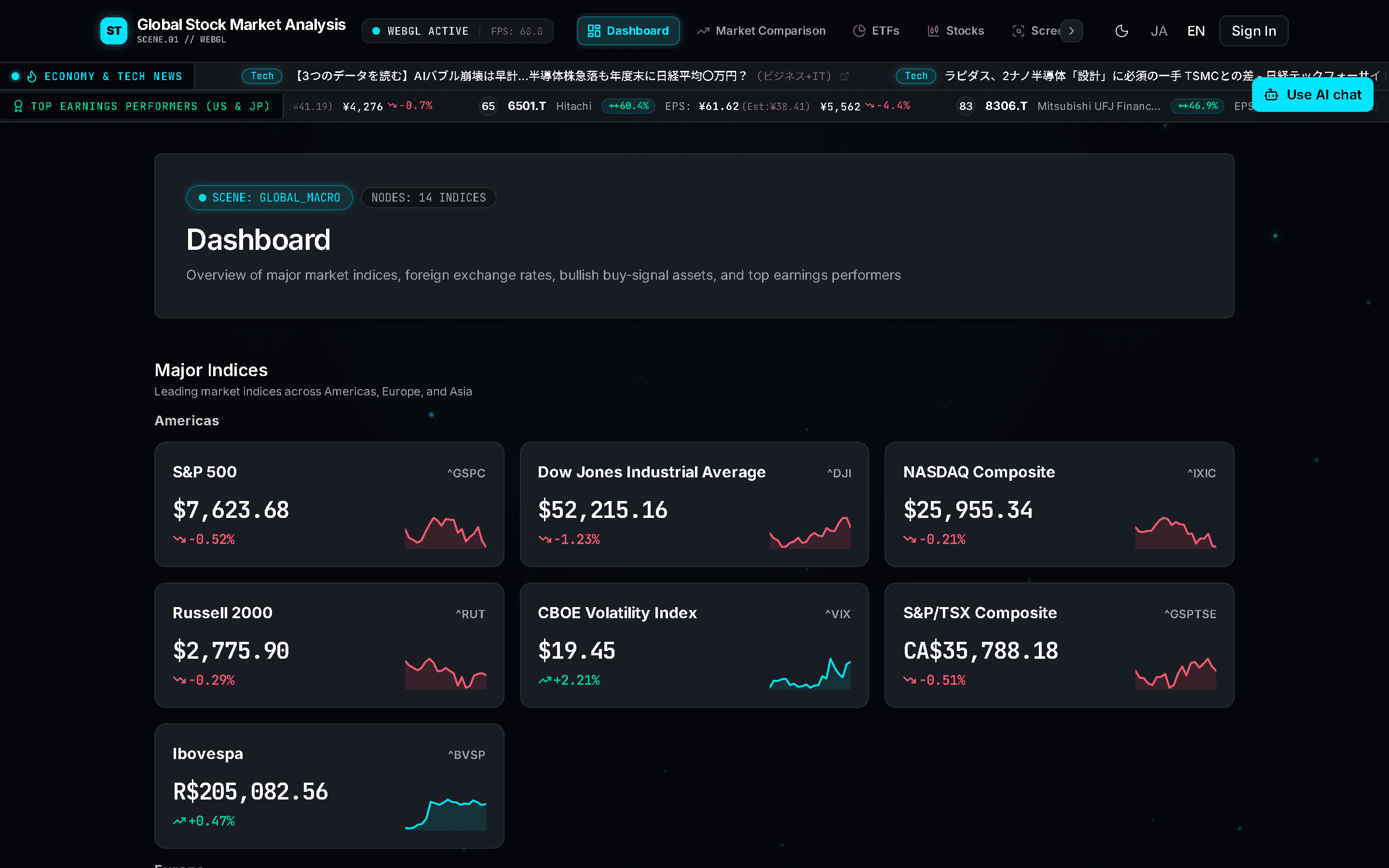This screenshot has height=868, width=1389.
Task: Click the ST logo icon
Action: pyautogui.click(x=114, y=30)
